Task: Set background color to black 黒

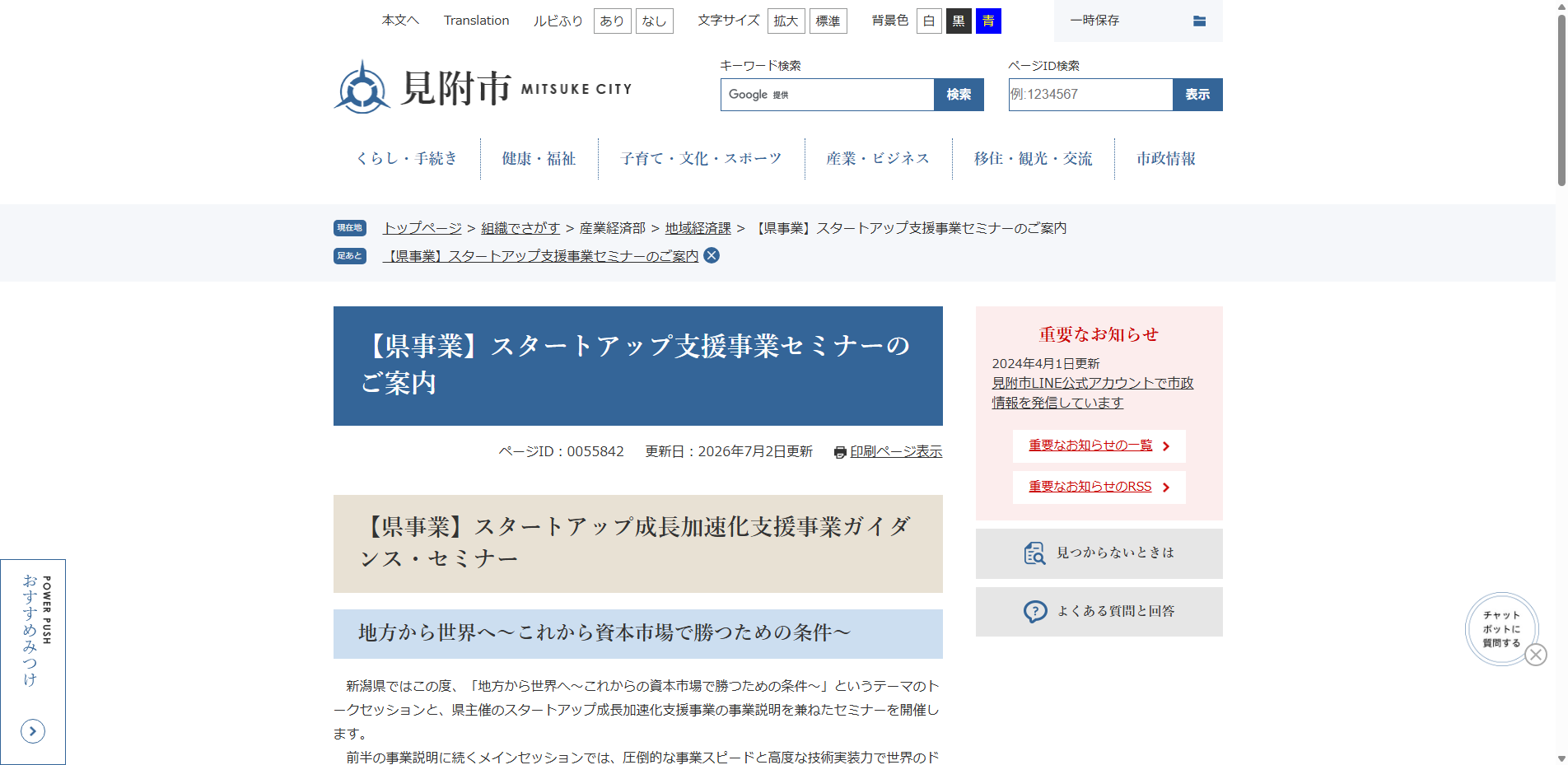Action: coord(959,21)
